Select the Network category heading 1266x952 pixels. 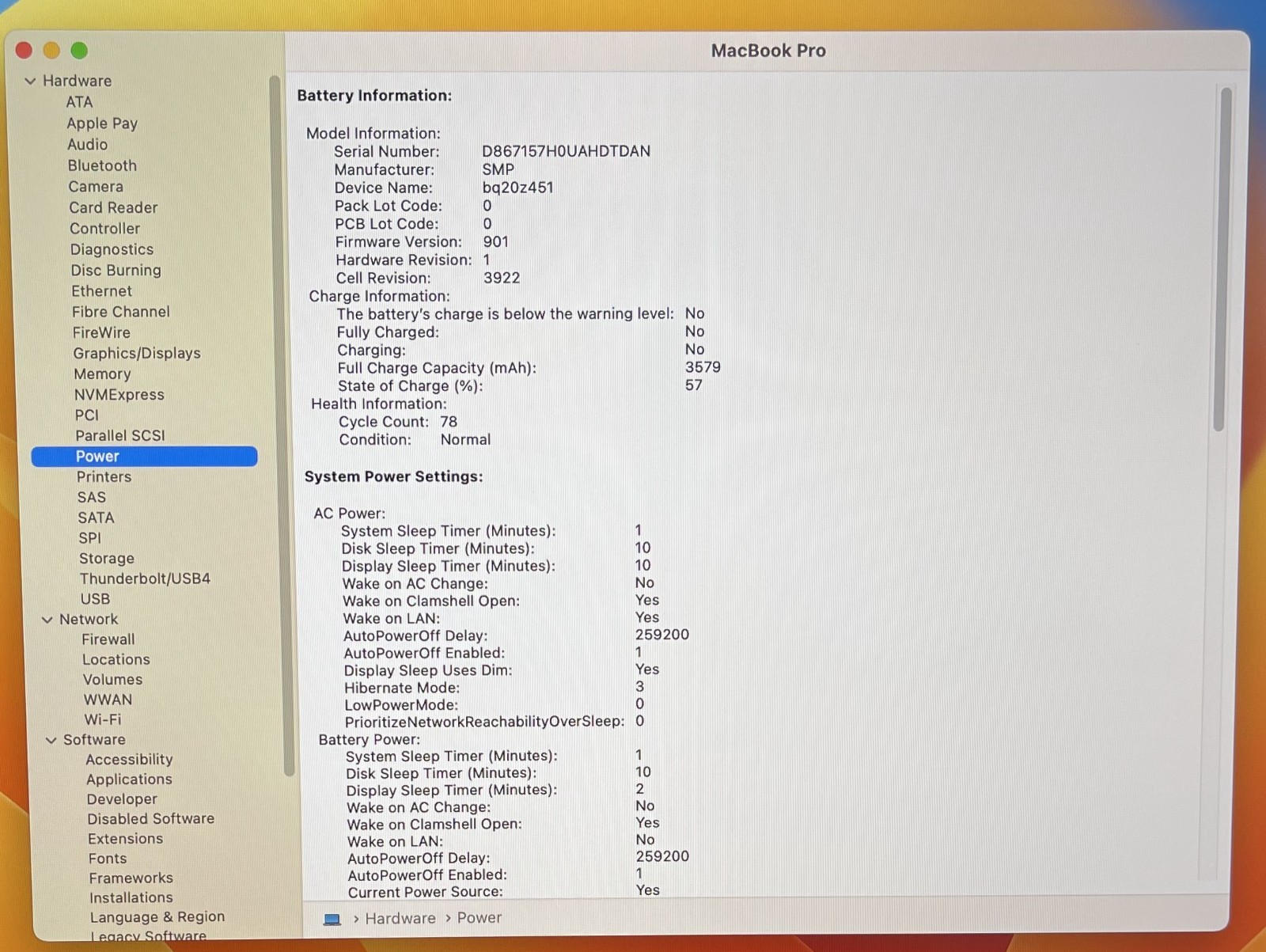coord(89,620)
